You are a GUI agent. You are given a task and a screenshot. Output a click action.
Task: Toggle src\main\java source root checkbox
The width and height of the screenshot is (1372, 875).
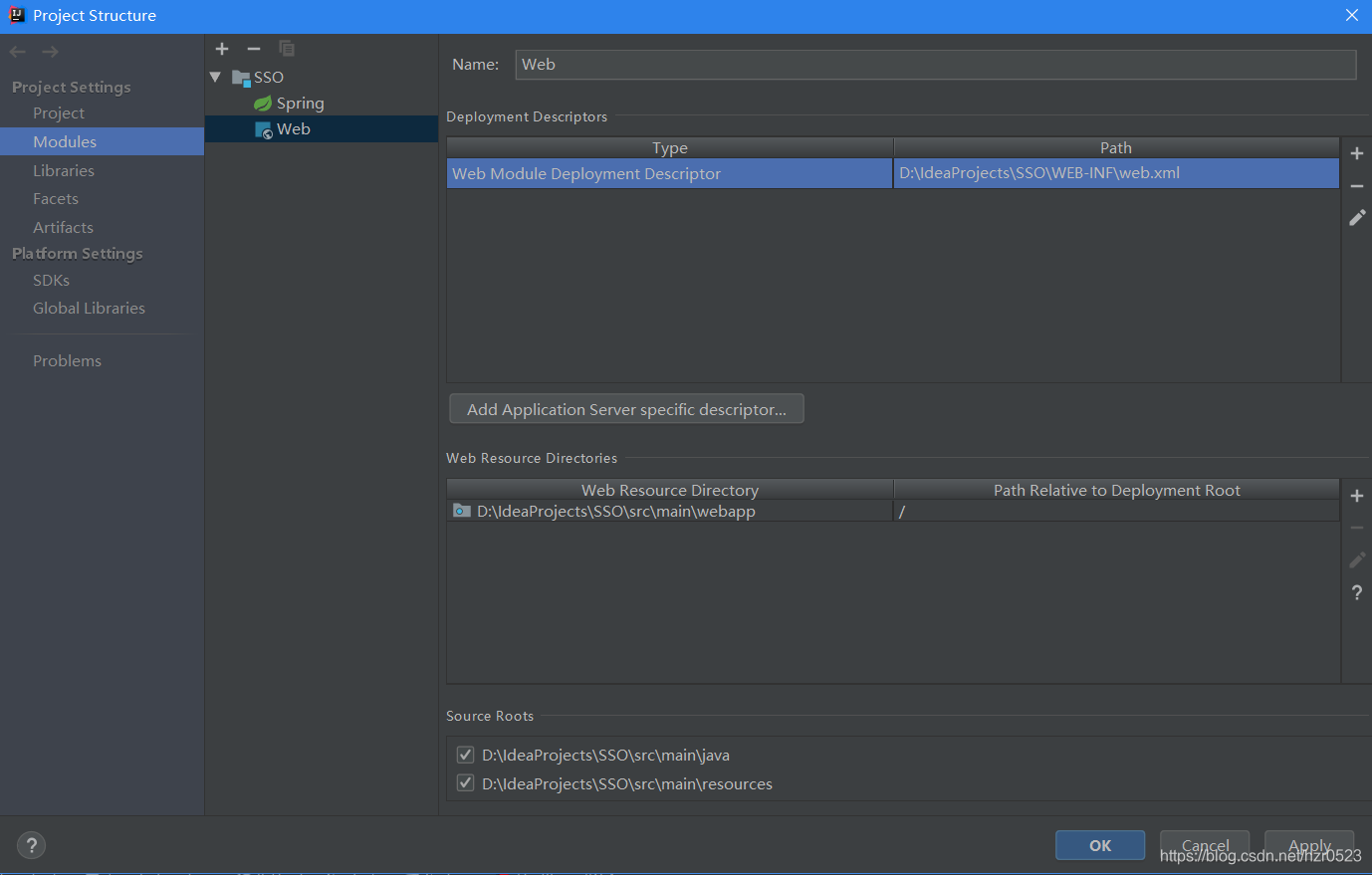click(x=465, y=755)
